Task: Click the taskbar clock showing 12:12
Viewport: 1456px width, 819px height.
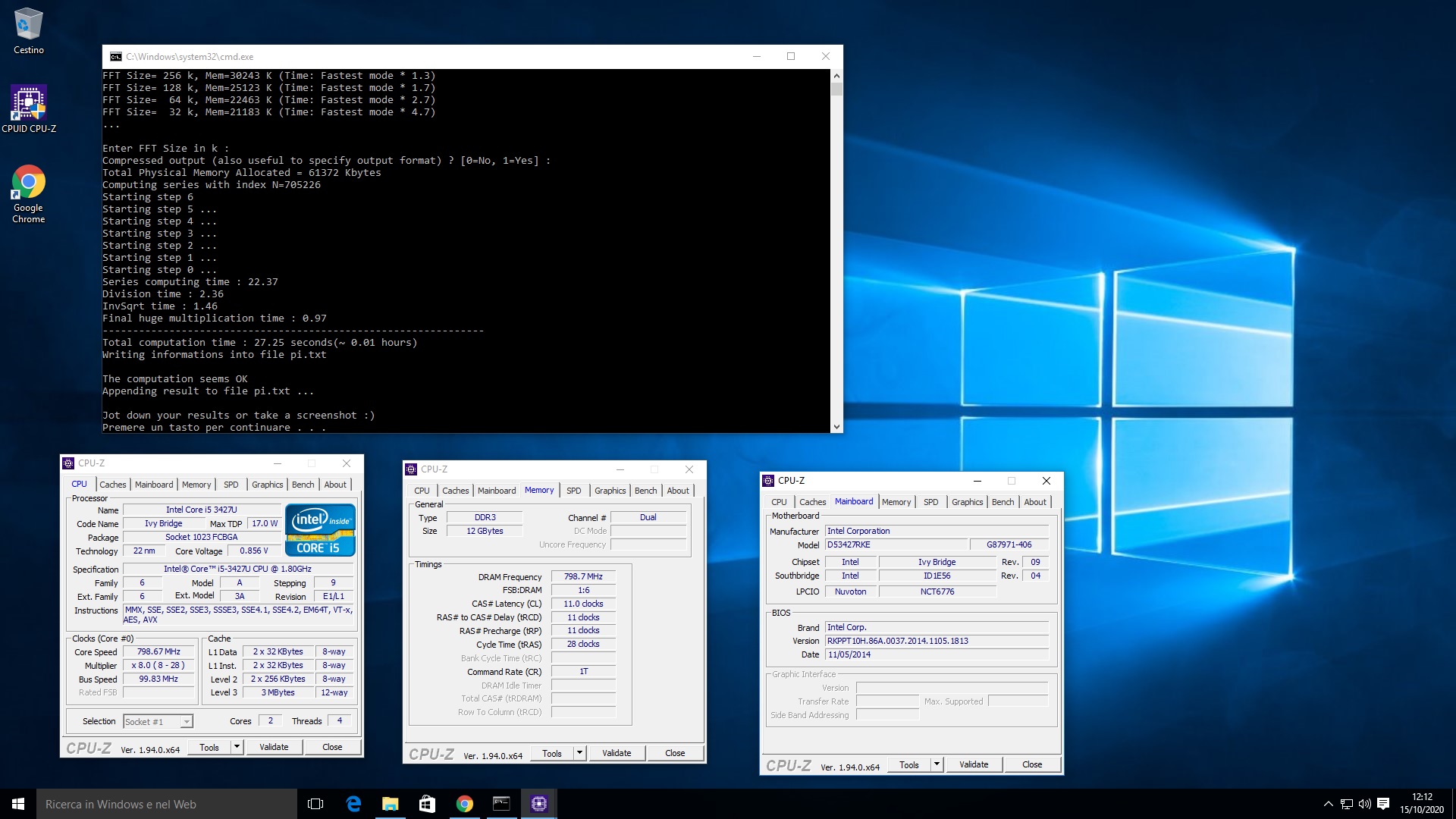Action: point(1422,804)
